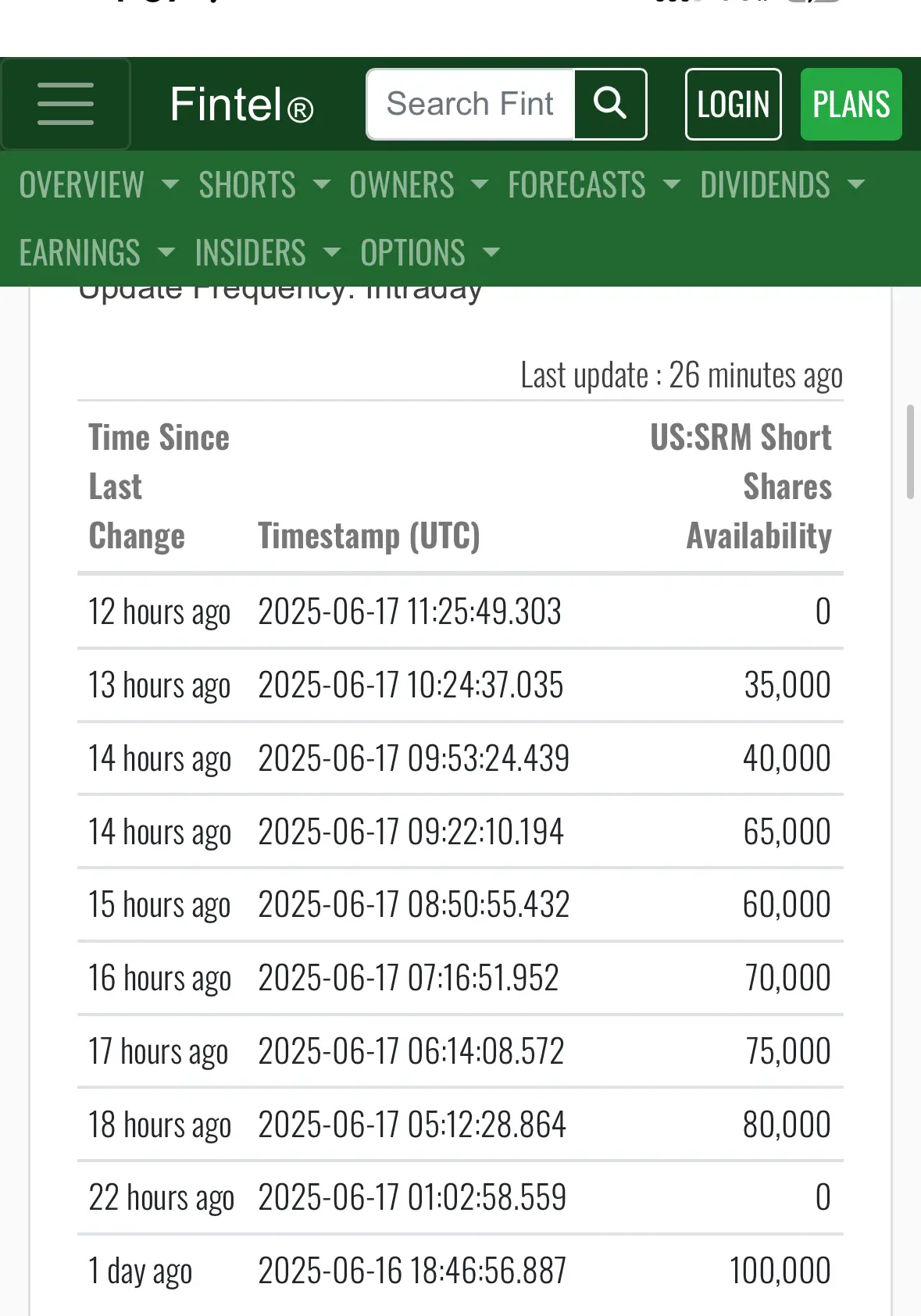This screenshot has width=921, height=1316.
Task: Open the green PLANS button
Action: [851, 104]
